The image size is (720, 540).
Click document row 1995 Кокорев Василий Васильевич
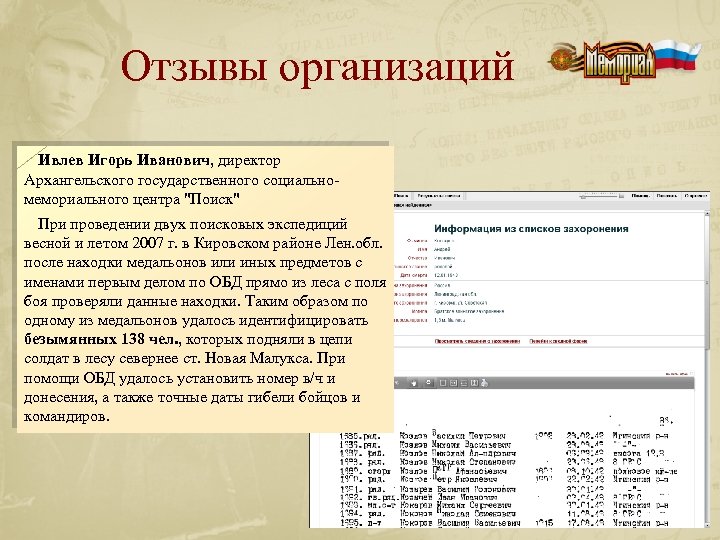click(x=504, y=523)
